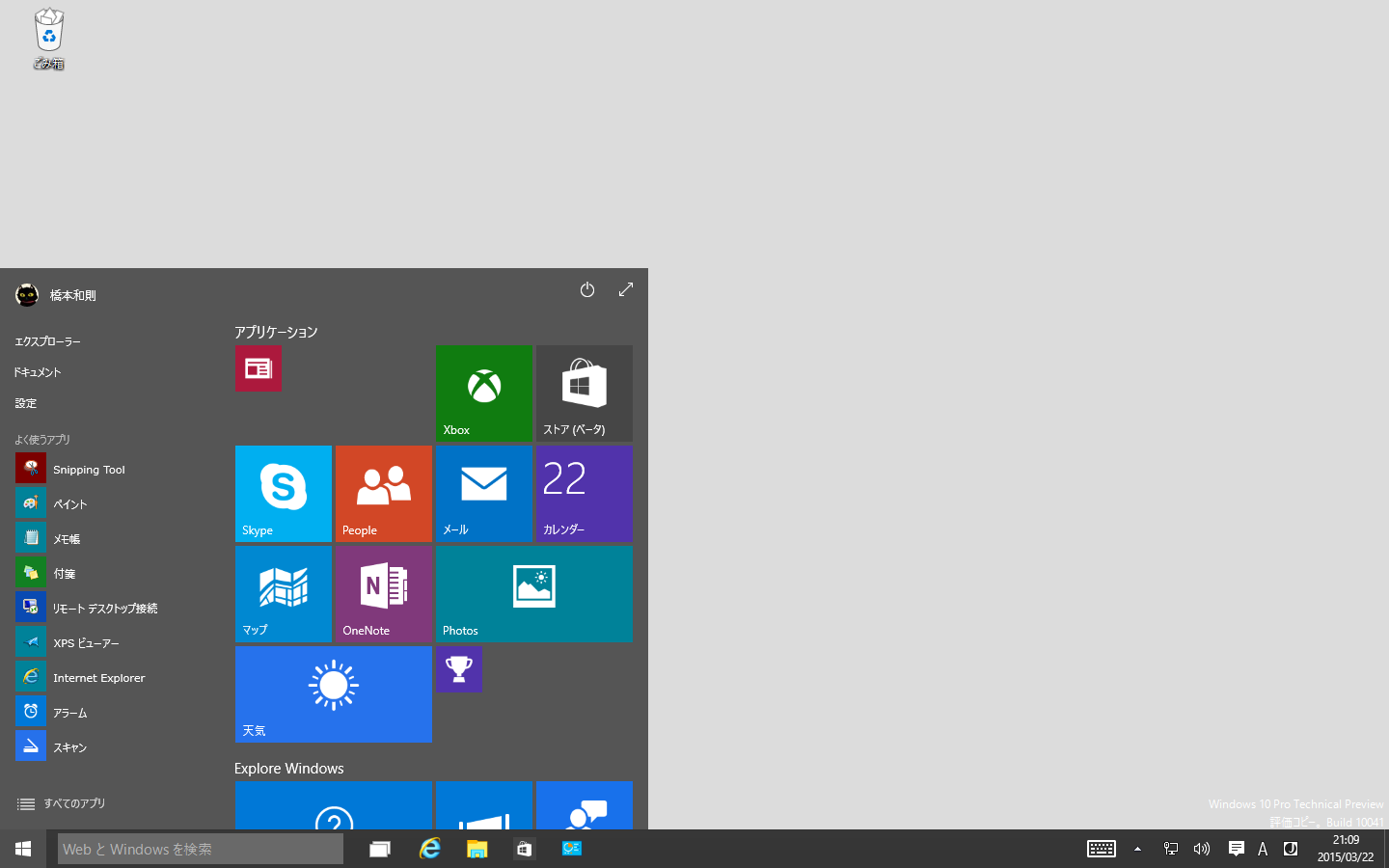
Task: Open File Explorer on the taskbar
Action: click(477, 849)
